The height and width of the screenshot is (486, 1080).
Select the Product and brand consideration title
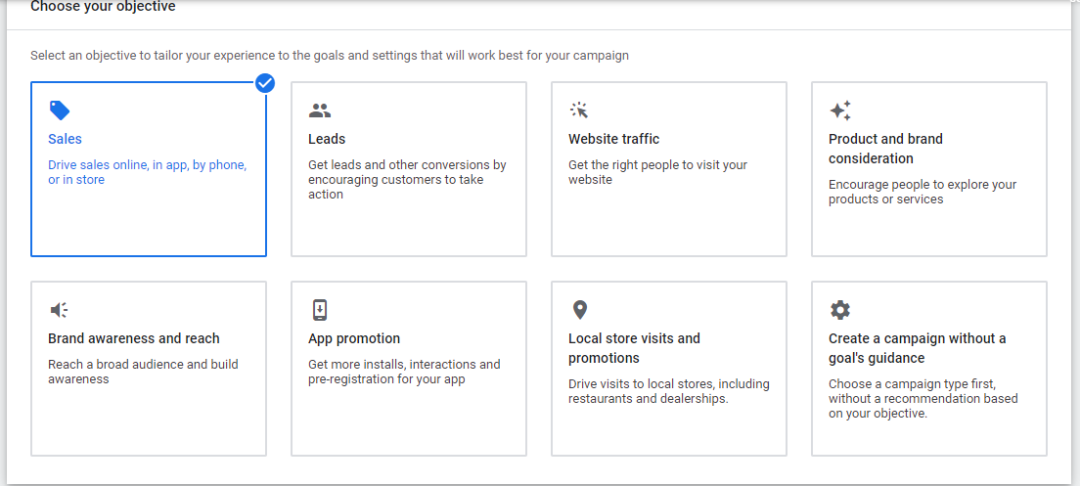tap(885, 149)
